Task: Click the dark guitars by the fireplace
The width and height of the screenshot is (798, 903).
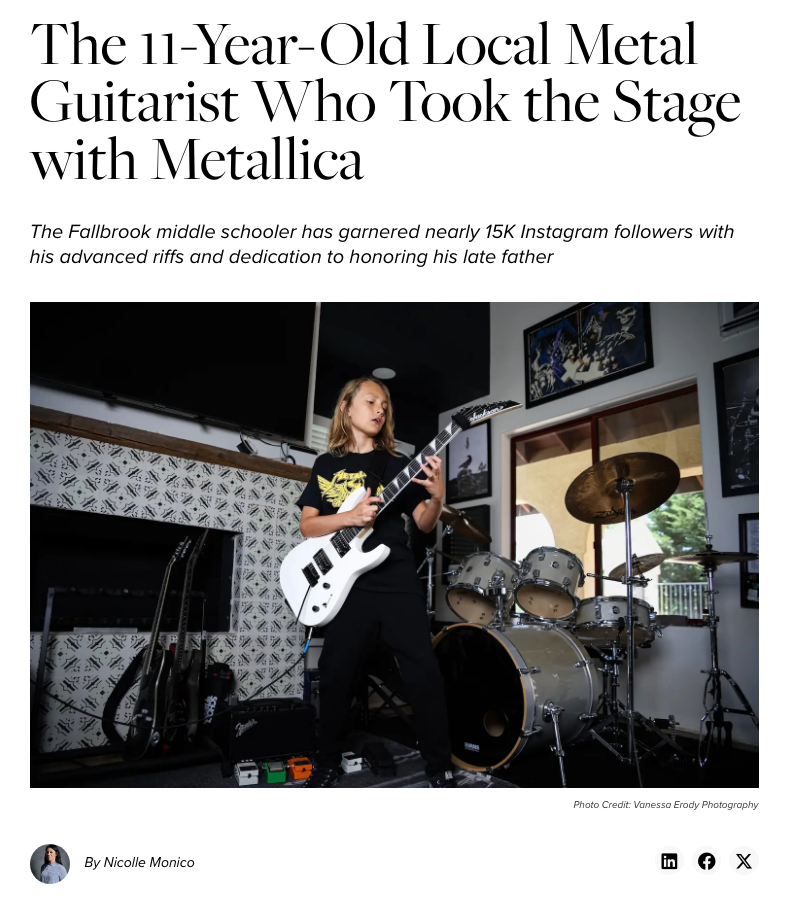Action: click(x=167, y=645)
